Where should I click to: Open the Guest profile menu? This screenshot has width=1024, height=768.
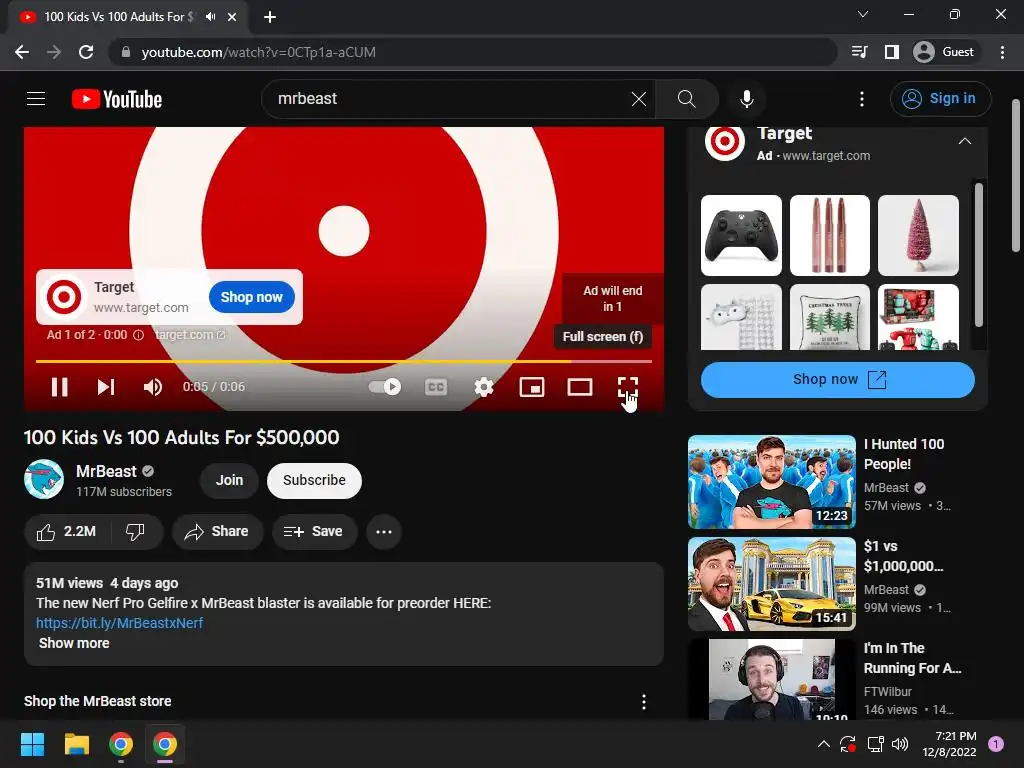944,52
